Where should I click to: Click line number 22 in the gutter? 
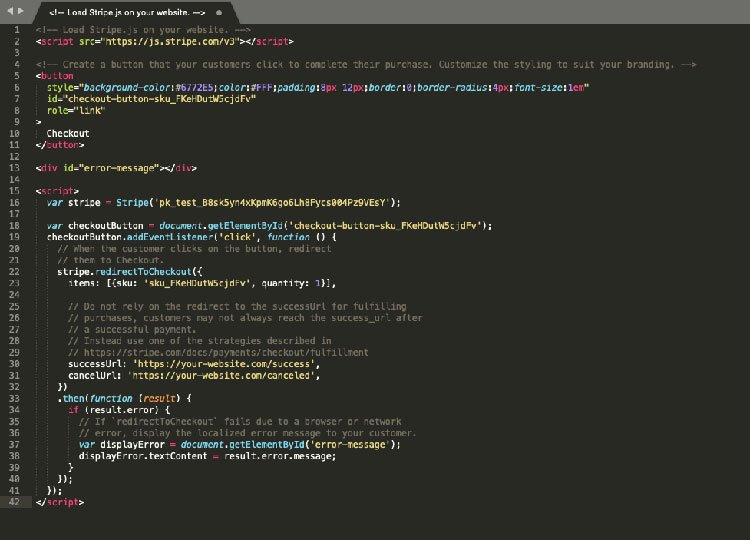coord(14,272)
